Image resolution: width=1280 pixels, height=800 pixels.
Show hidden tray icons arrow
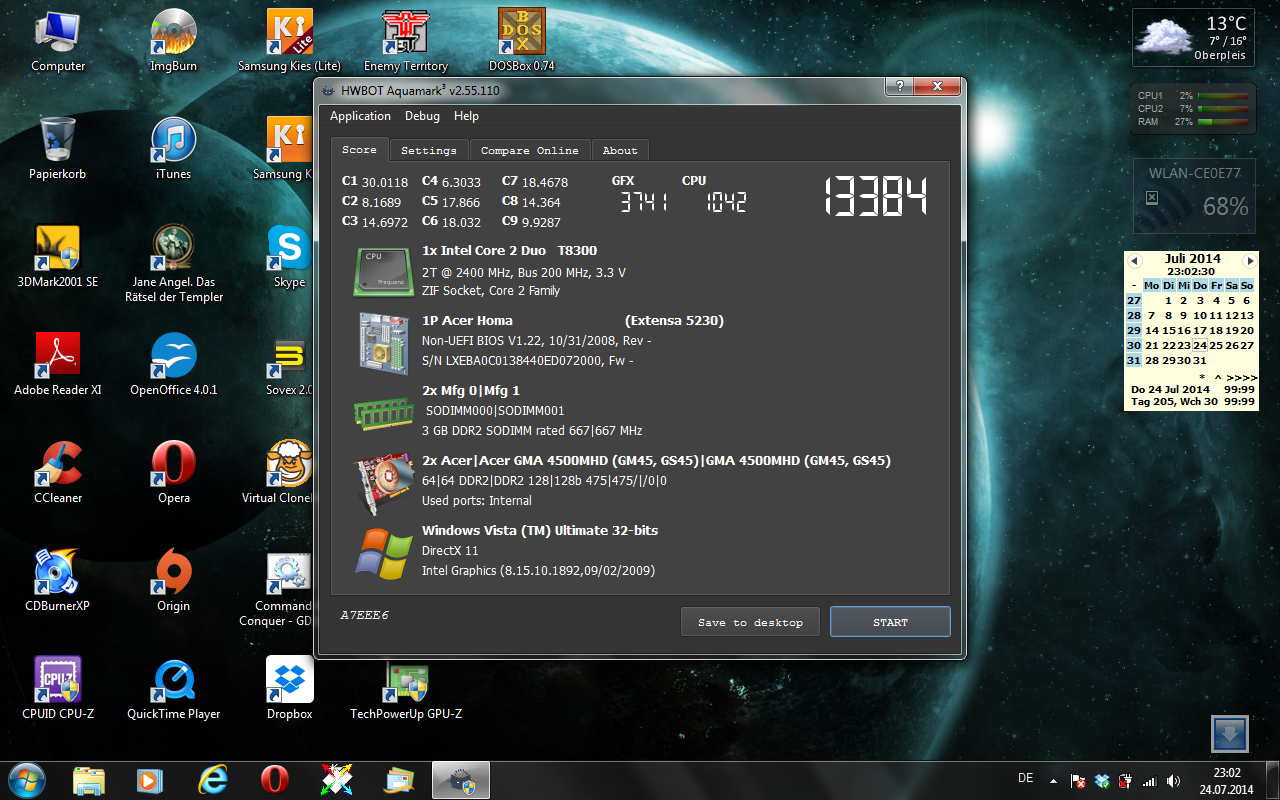pyautogui.click(x=1052, y=780)
